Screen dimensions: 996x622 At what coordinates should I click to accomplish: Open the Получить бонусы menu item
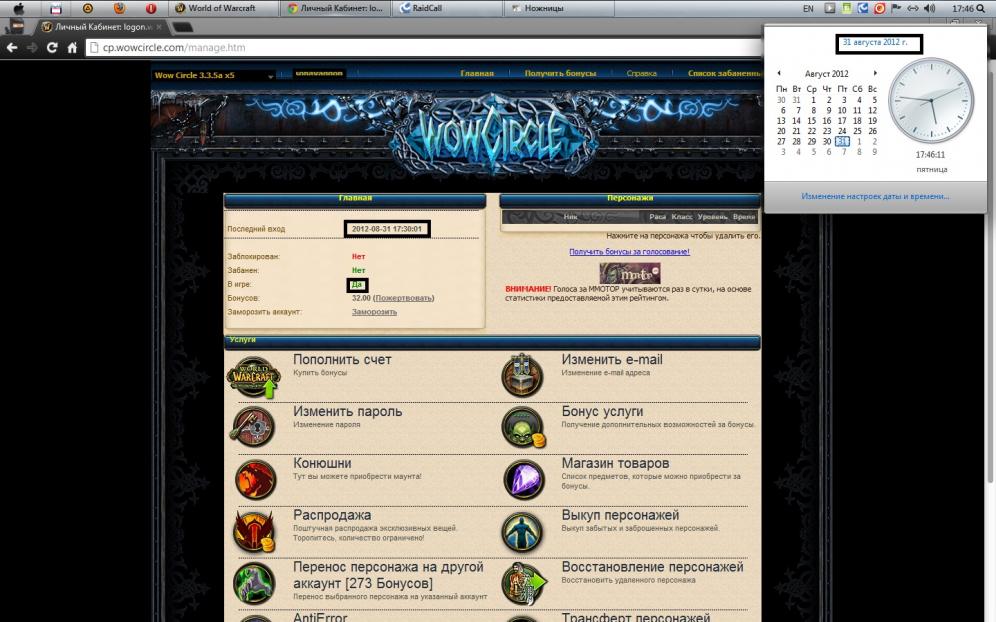pyautogui.click(x=560, y=74)
